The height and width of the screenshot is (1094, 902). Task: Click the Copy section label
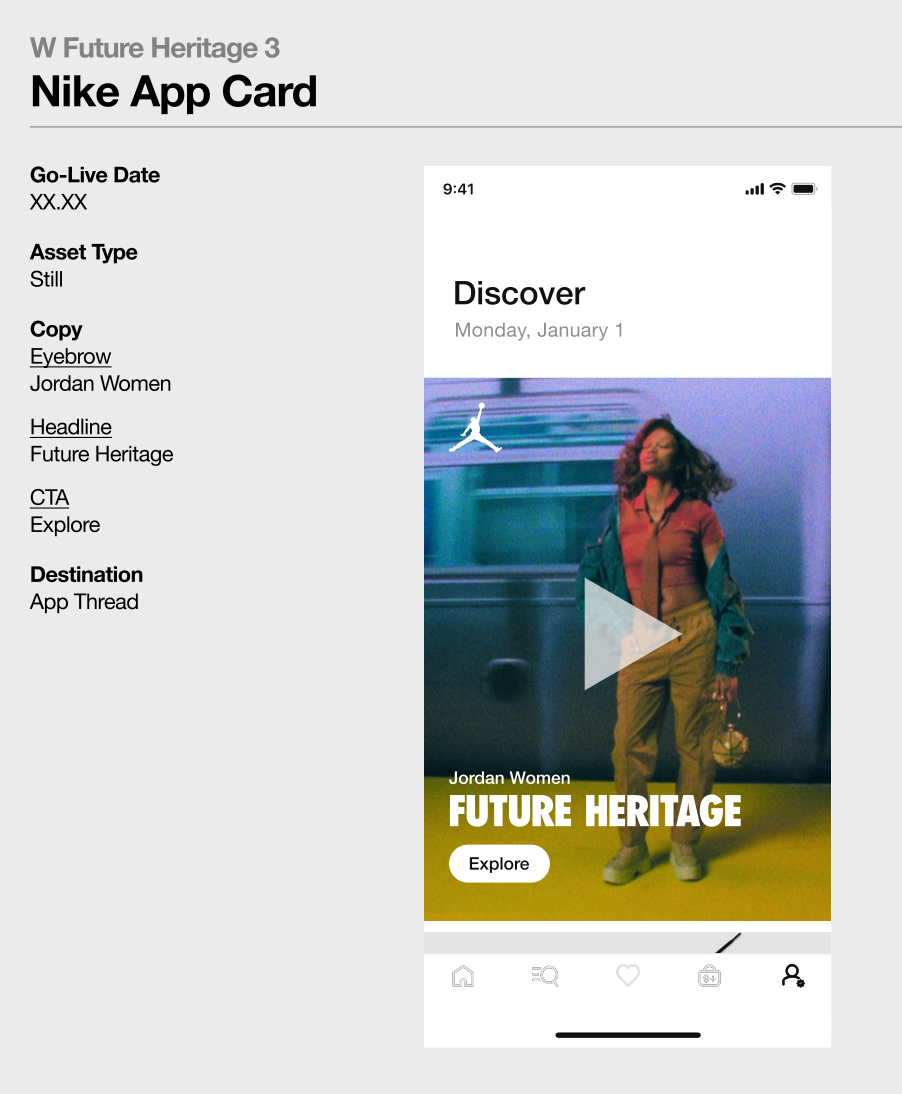coord(56,329)
